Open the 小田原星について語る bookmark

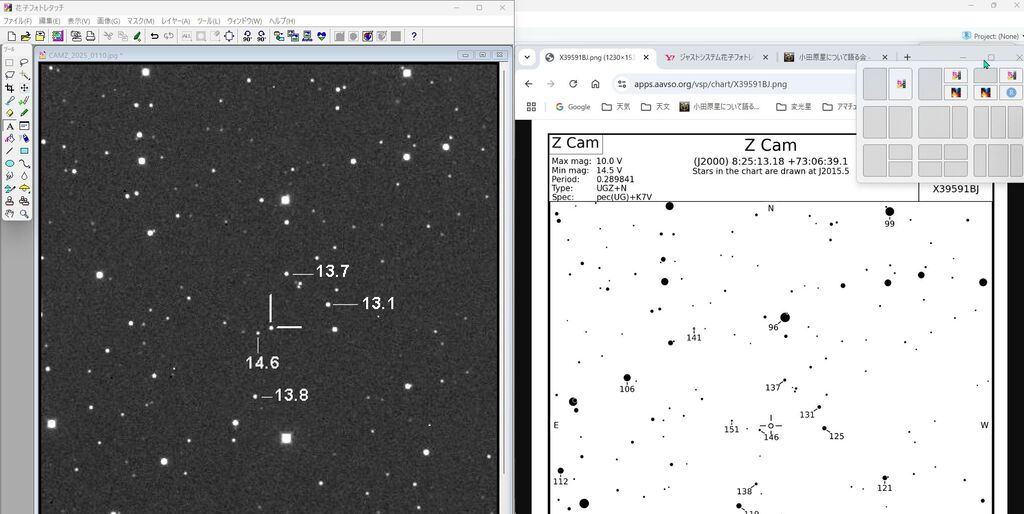720,106
